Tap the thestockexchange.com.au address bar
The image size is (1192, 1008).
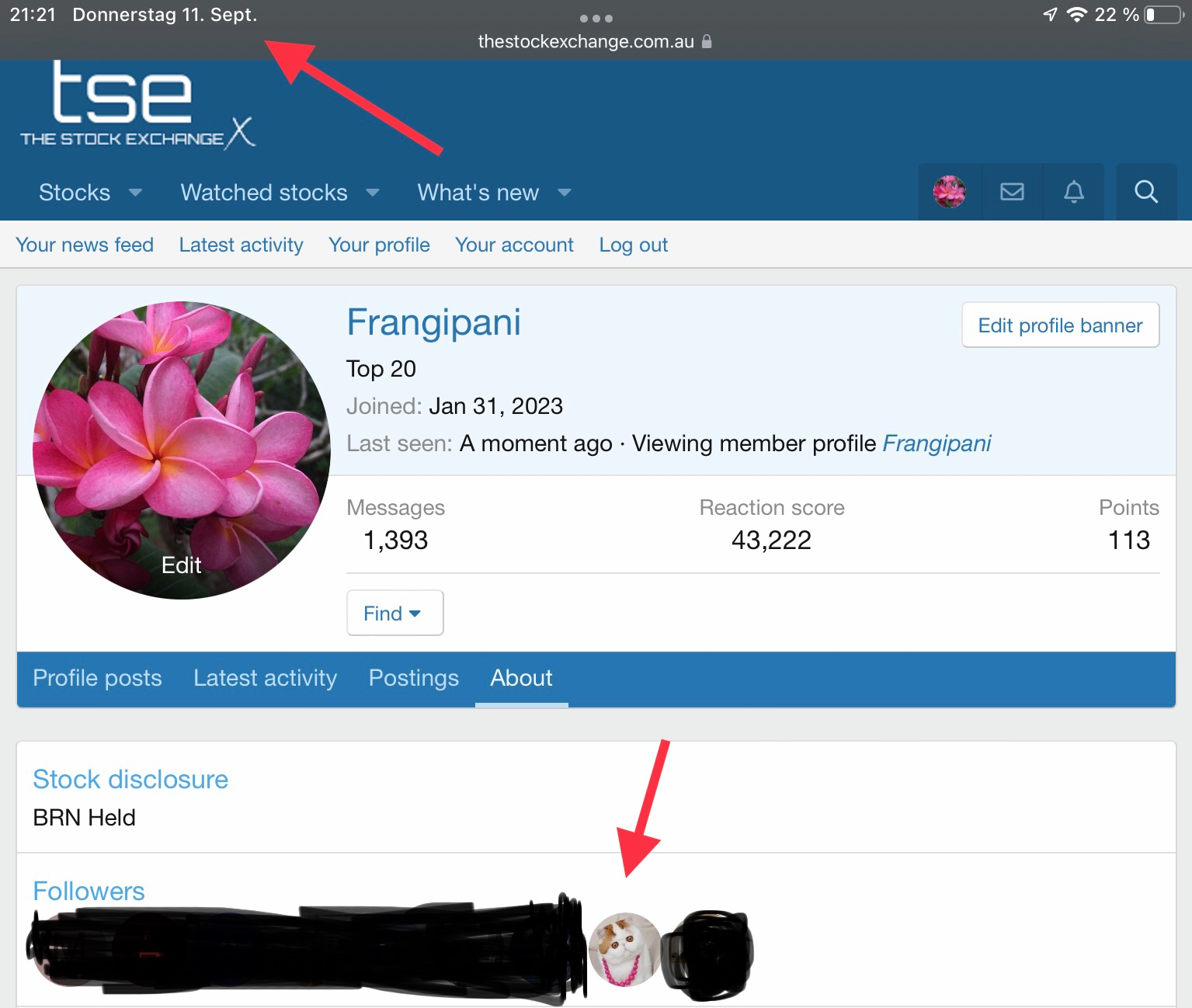tap(586, 42)
